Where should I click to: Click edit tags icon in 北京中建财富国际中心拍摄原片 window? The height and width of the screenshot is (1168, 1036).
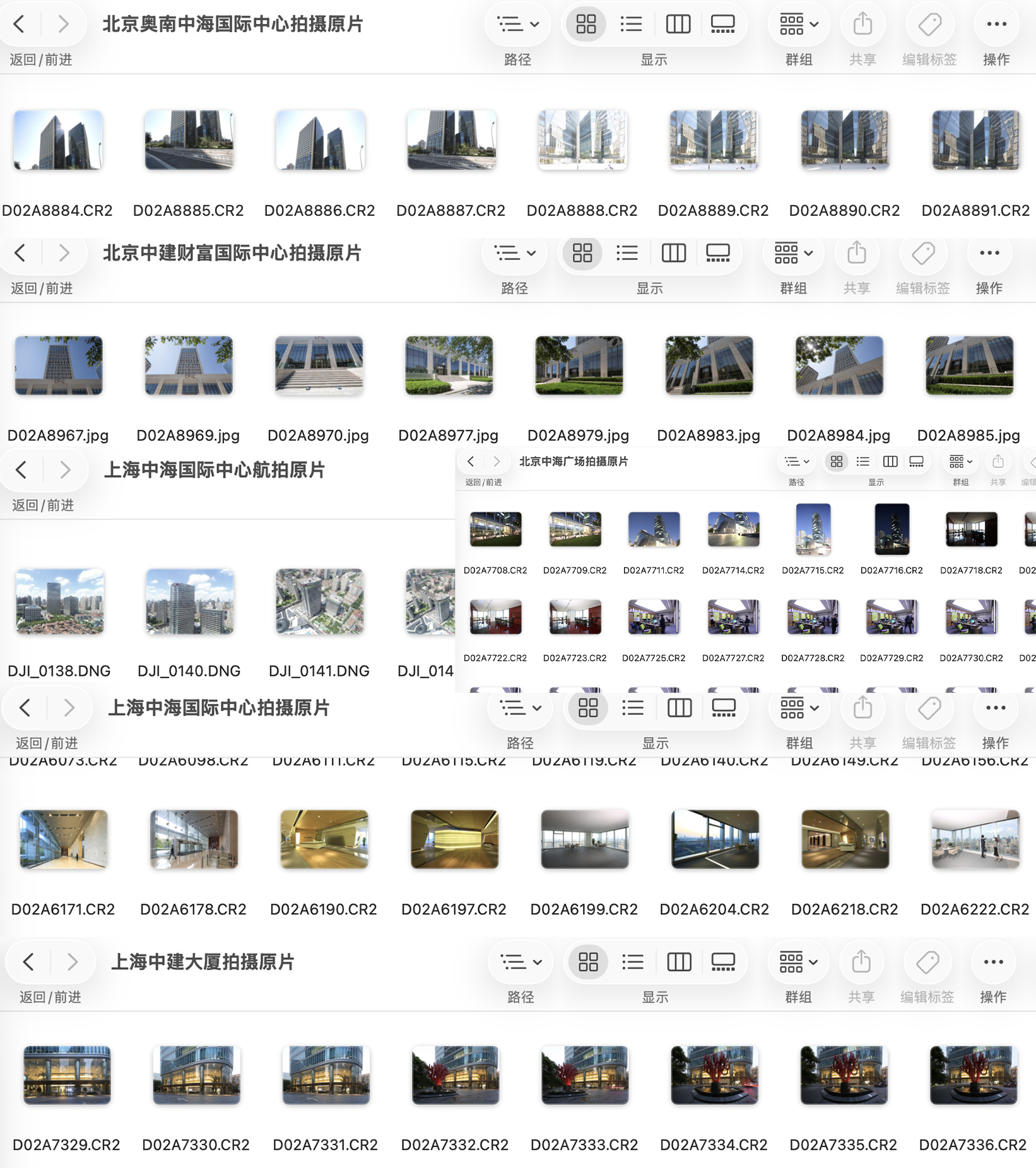coord(923,253)
